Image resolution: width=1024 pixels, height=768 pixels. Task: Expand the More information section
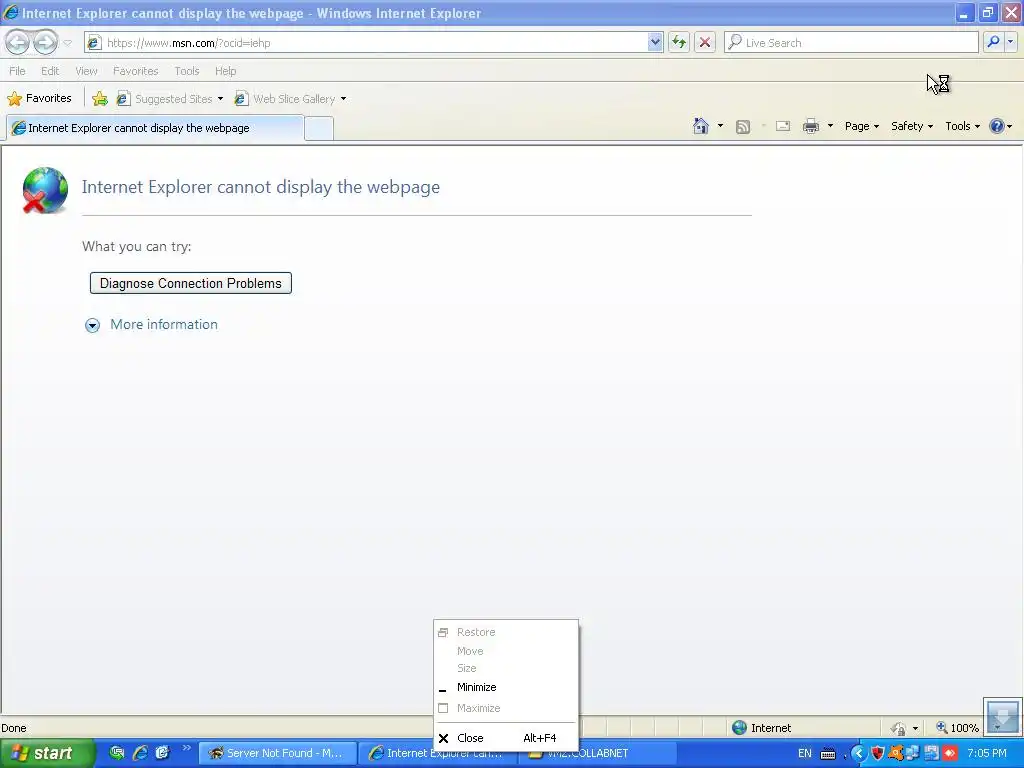(x=93, y=325)
